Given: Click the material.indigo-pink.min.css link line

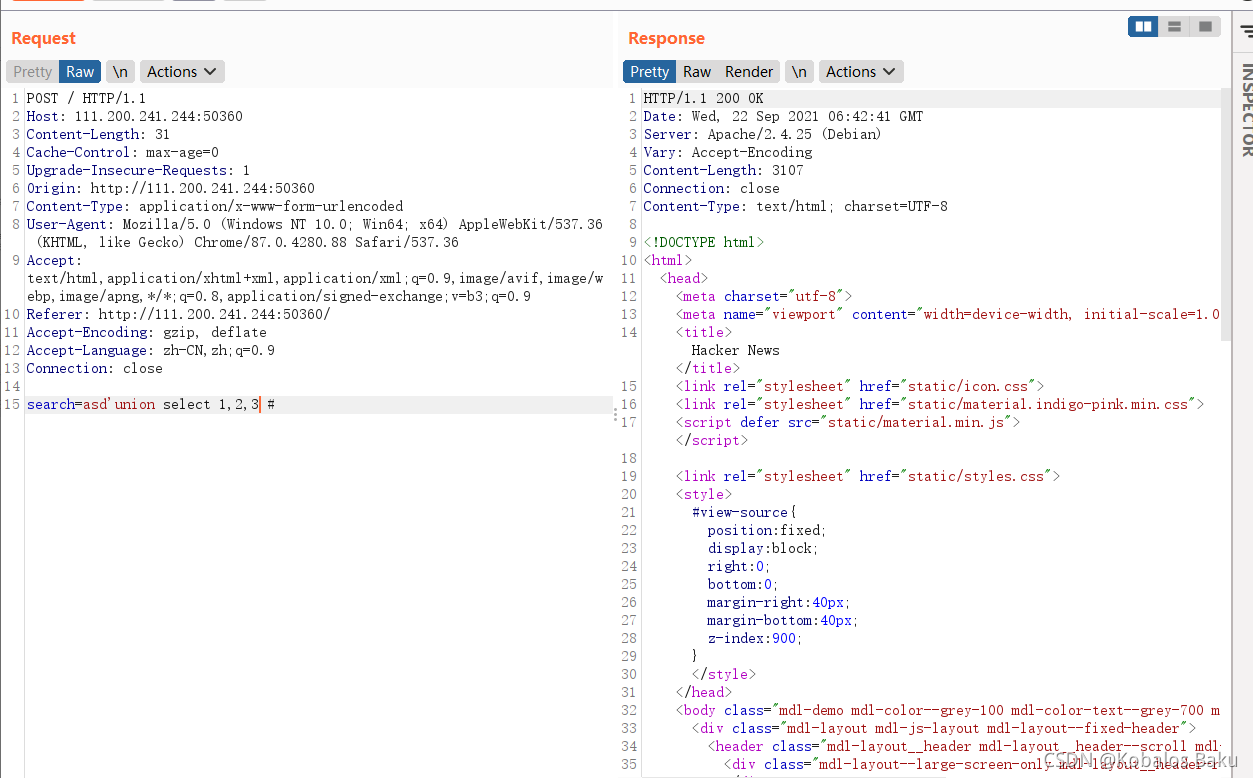Looking at the screenshot, I should 940,404.
